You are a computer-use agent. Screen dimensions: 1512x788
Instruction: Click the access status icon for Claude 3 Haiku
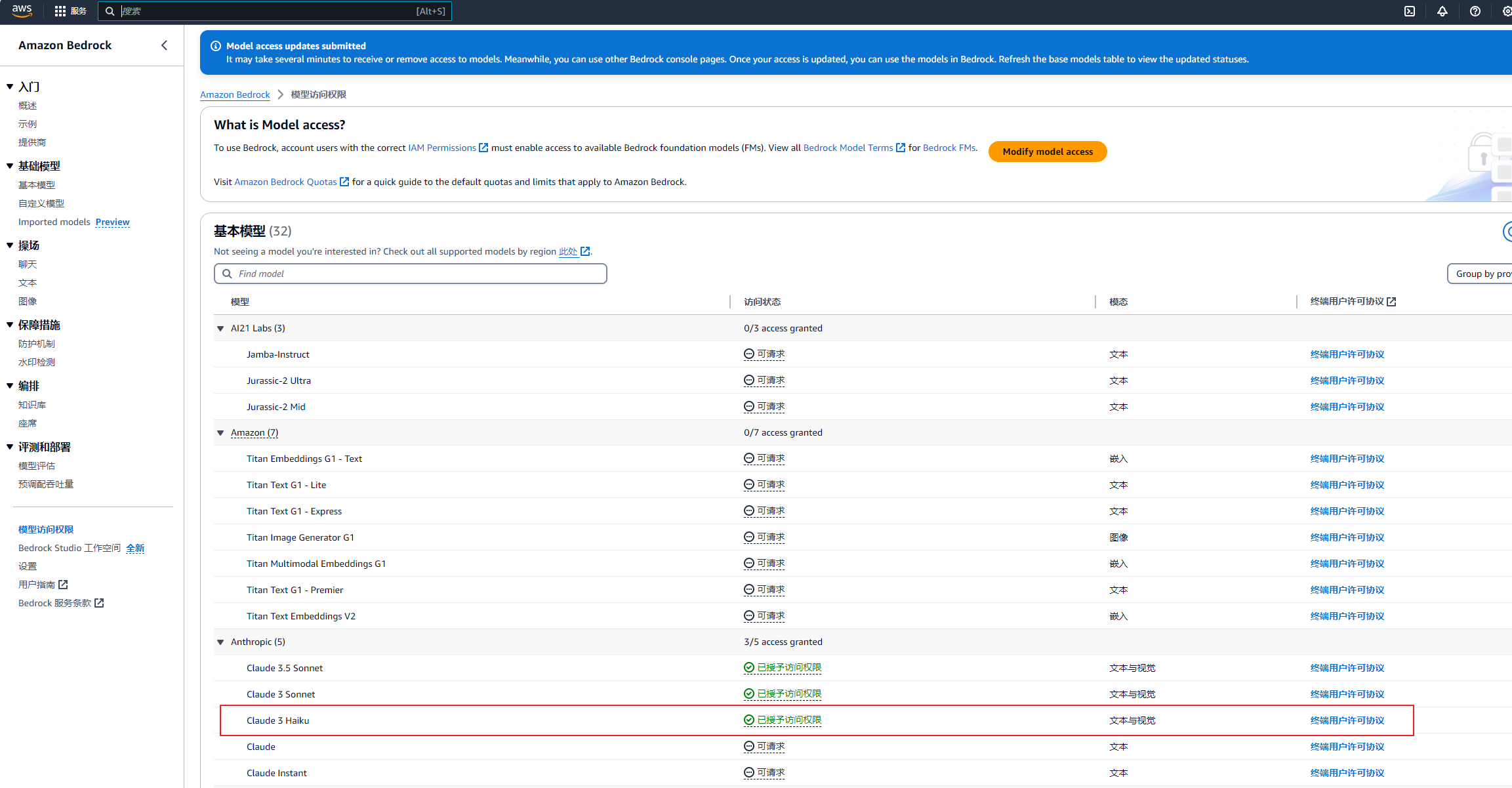[x=748, y=720]
